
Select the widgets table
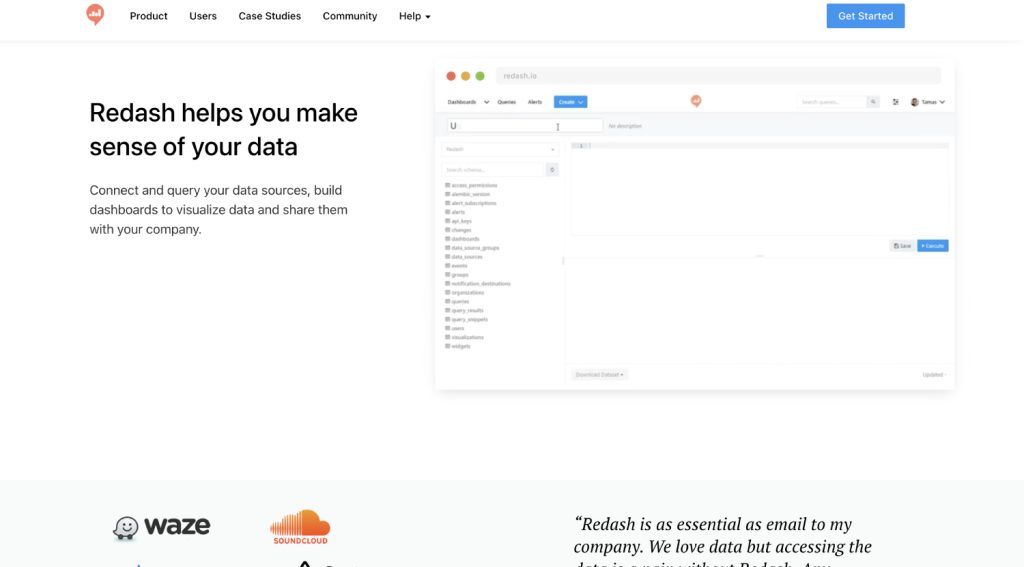click(x=458, y=347)
